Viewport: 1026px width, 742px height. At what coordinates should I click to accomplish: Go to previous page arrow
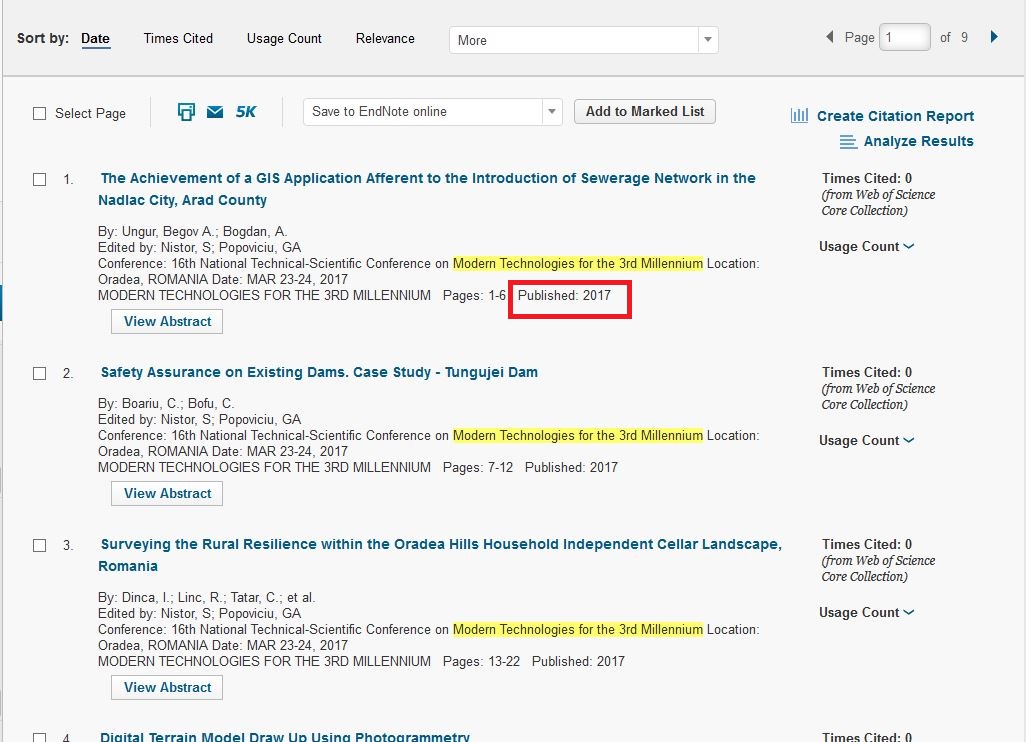[x=829, y=37]
